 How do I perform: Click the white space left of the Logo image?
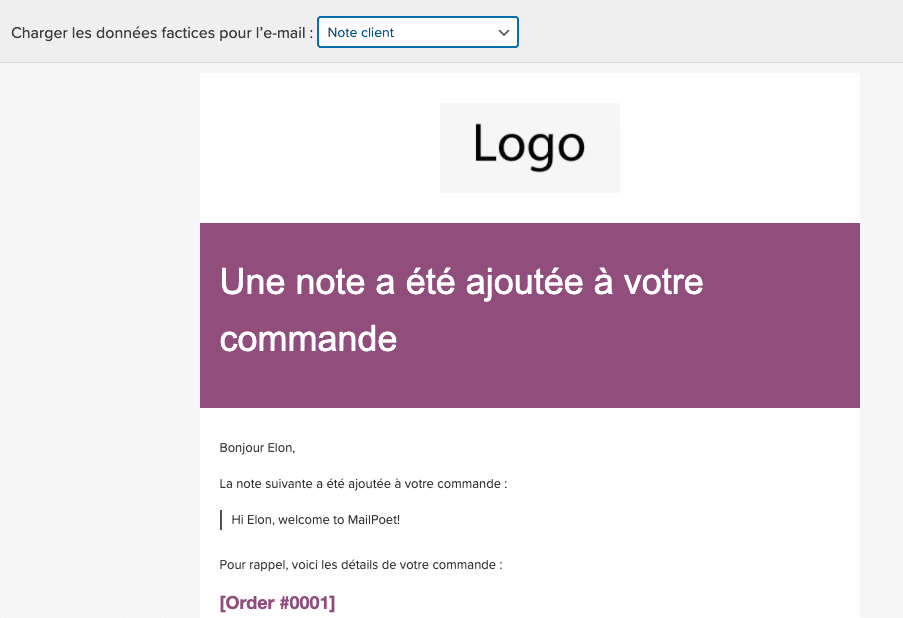point(320,147)
